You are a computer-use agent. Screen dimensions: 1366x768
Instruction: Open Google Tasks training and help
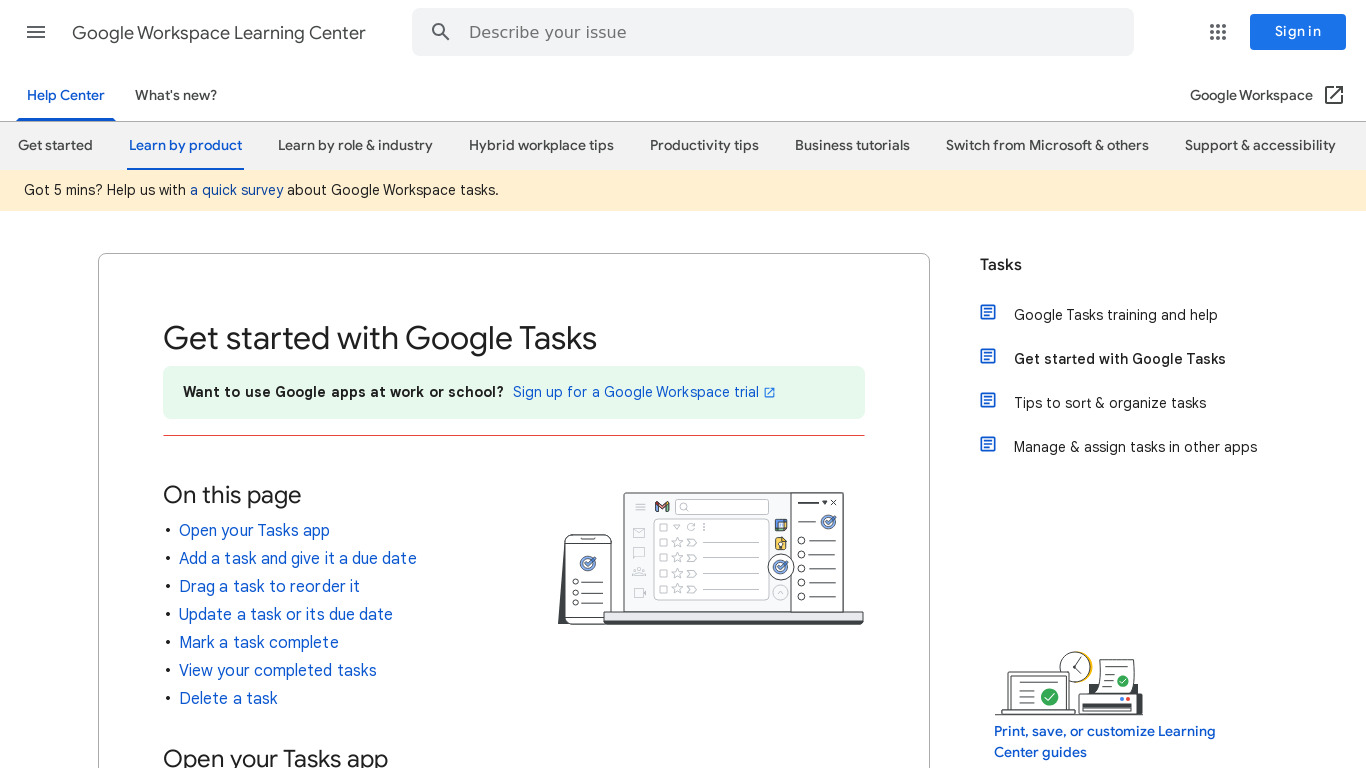click(1116, 315)
